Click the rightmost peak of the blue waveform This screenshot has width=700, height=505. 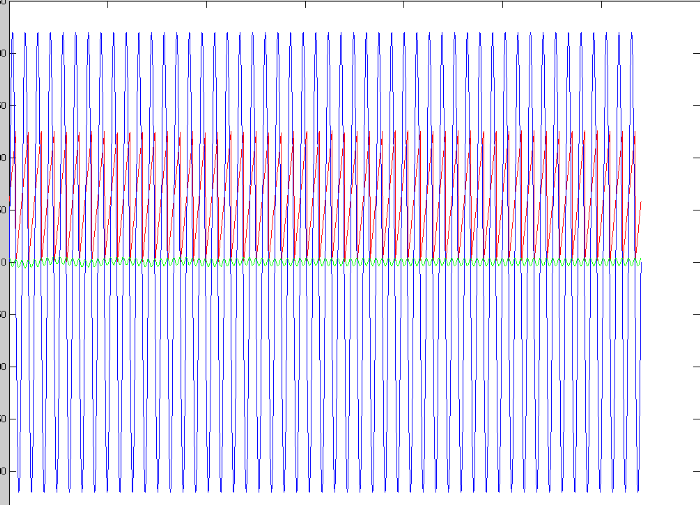(x=632, y=34)
